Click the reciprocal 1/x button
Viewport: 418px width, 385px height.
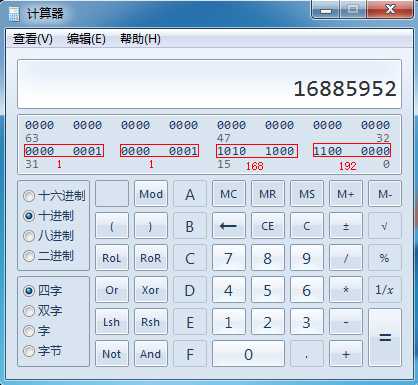tap(385, 290)
